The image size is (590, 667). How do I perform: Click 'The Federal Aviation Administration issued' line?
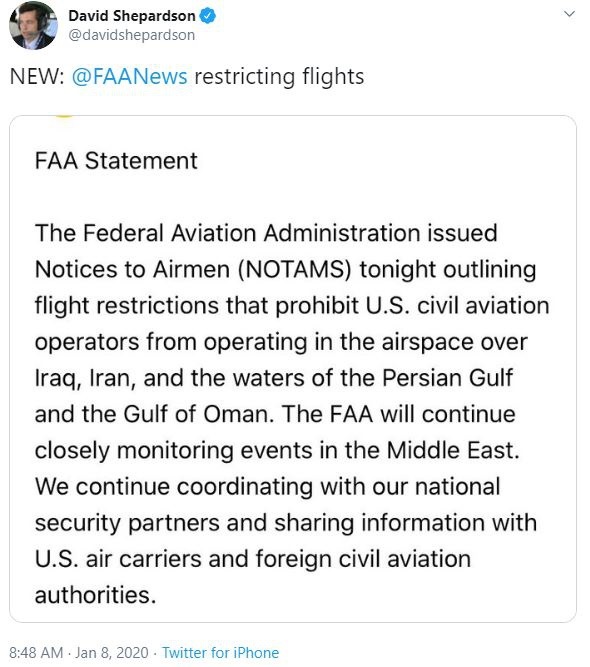pos(266,233)
